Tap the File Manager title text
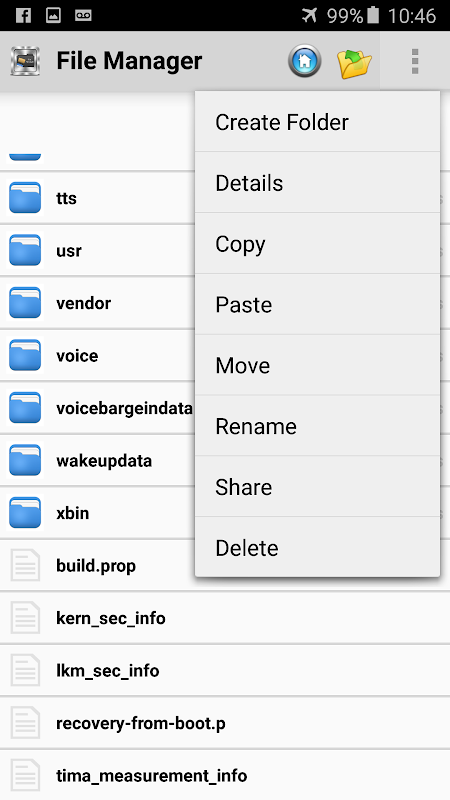 tap(129, 61)
